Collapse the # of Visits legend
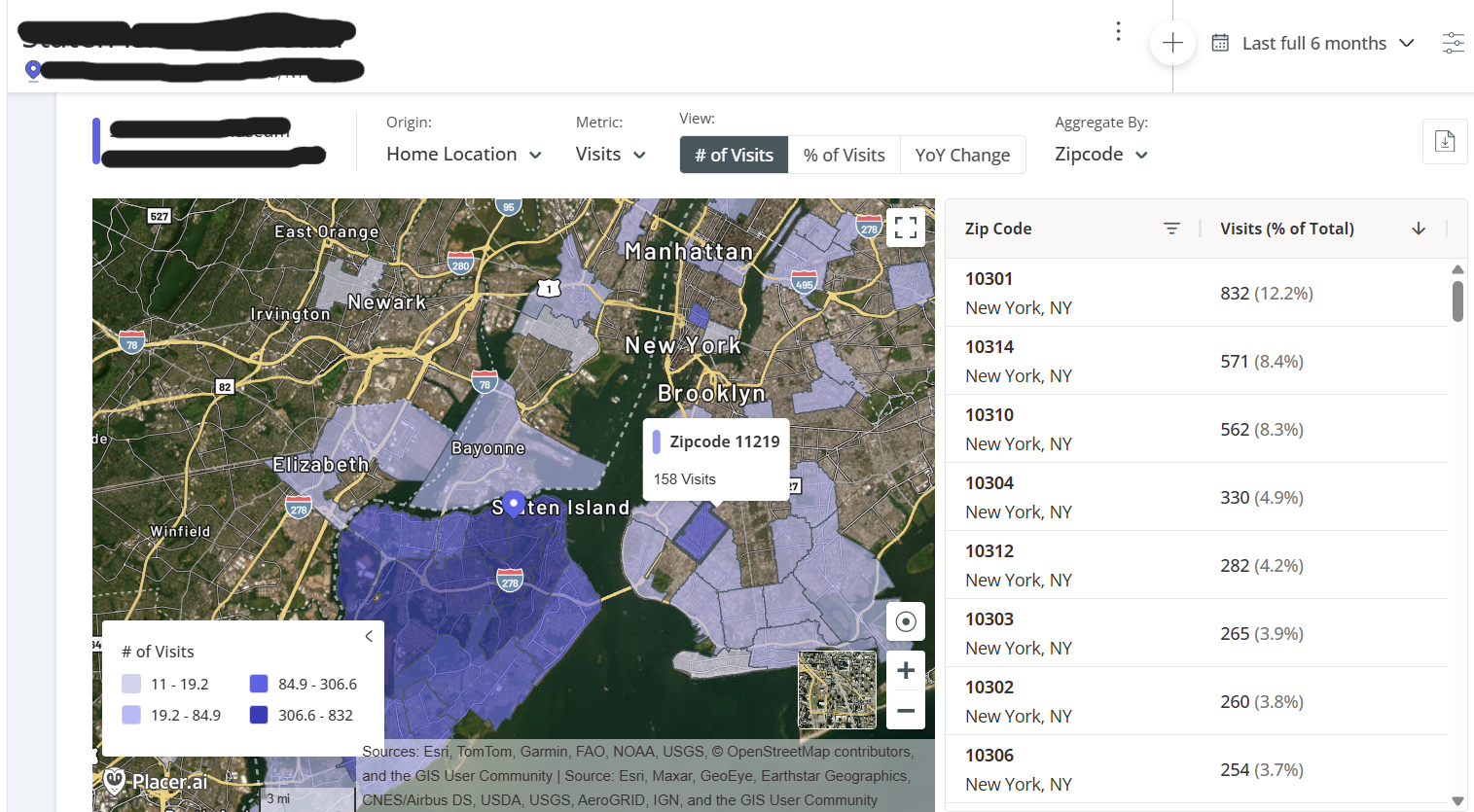This screenshot has width=1474, height=812. [369, 636]
